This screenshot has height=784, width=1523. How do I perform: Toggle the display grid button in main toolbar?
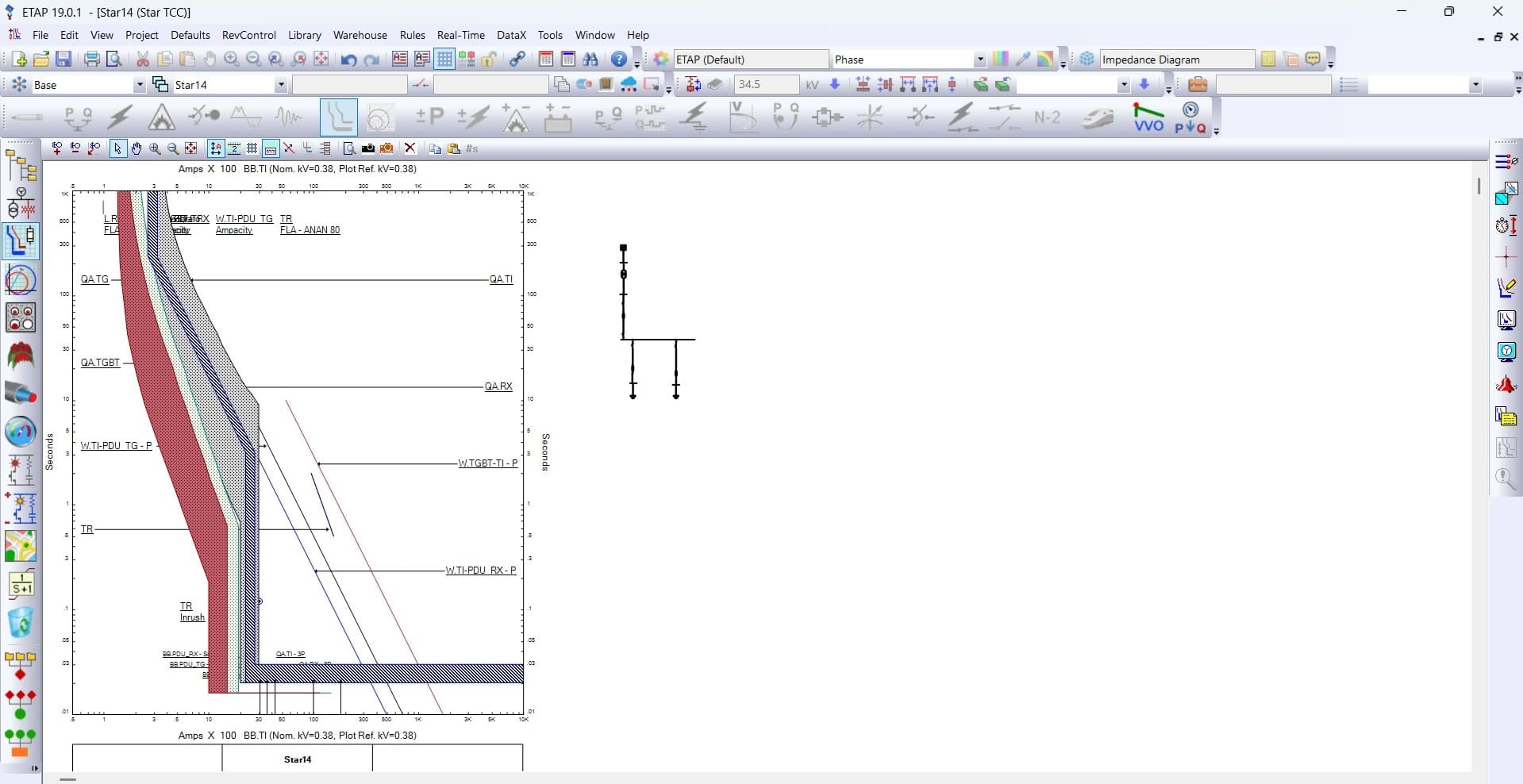[444, 60]
